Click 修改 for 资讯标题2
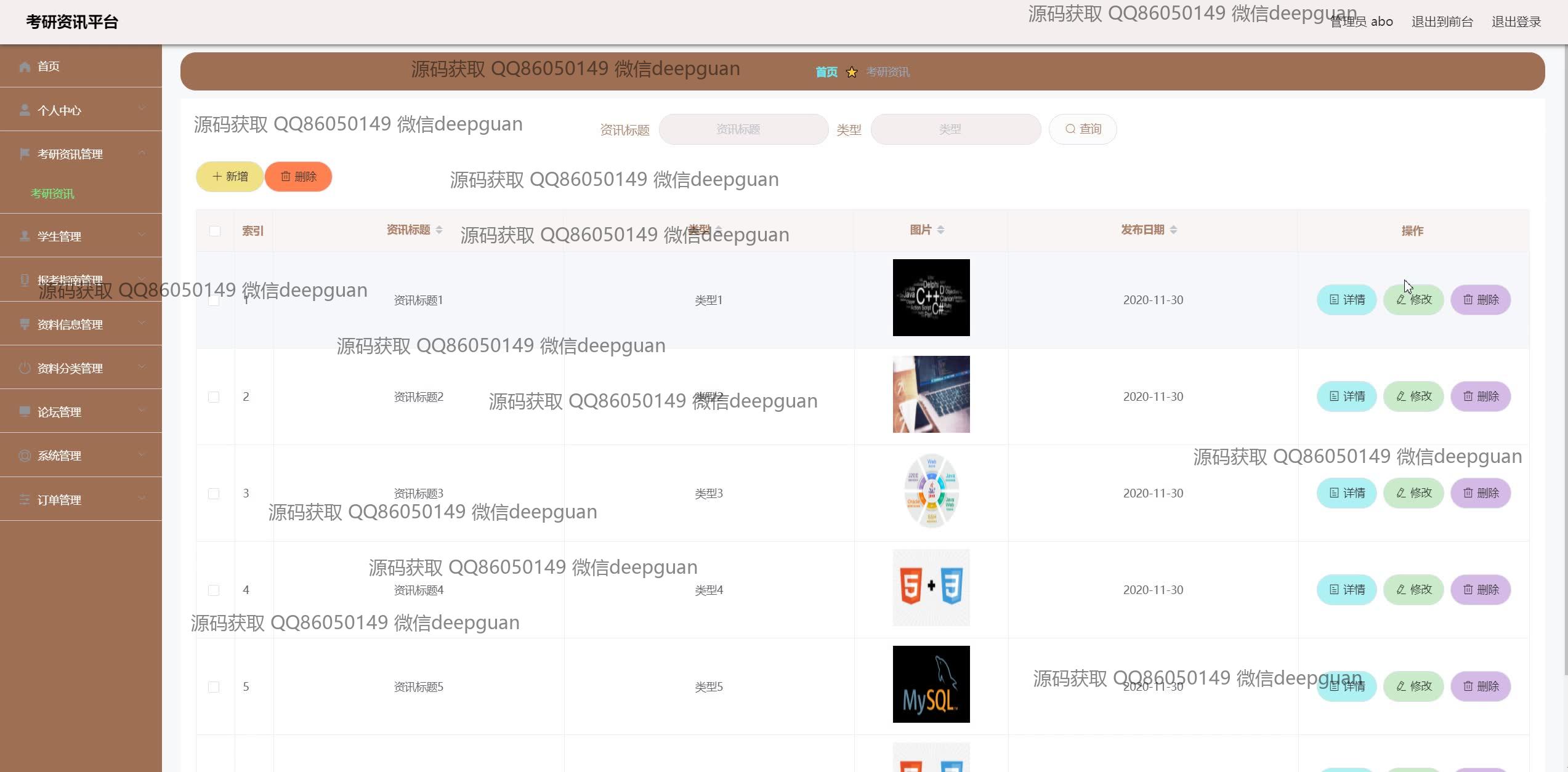Screen dimensions: 1568x772 (x=1413, y=396)
